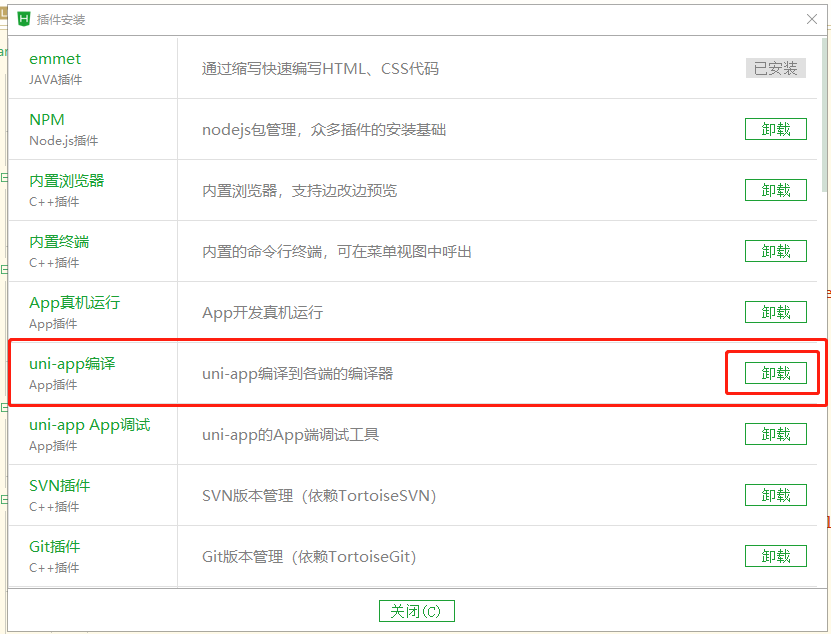Uninstall the SVN插件 plugin

coord(775,495)
